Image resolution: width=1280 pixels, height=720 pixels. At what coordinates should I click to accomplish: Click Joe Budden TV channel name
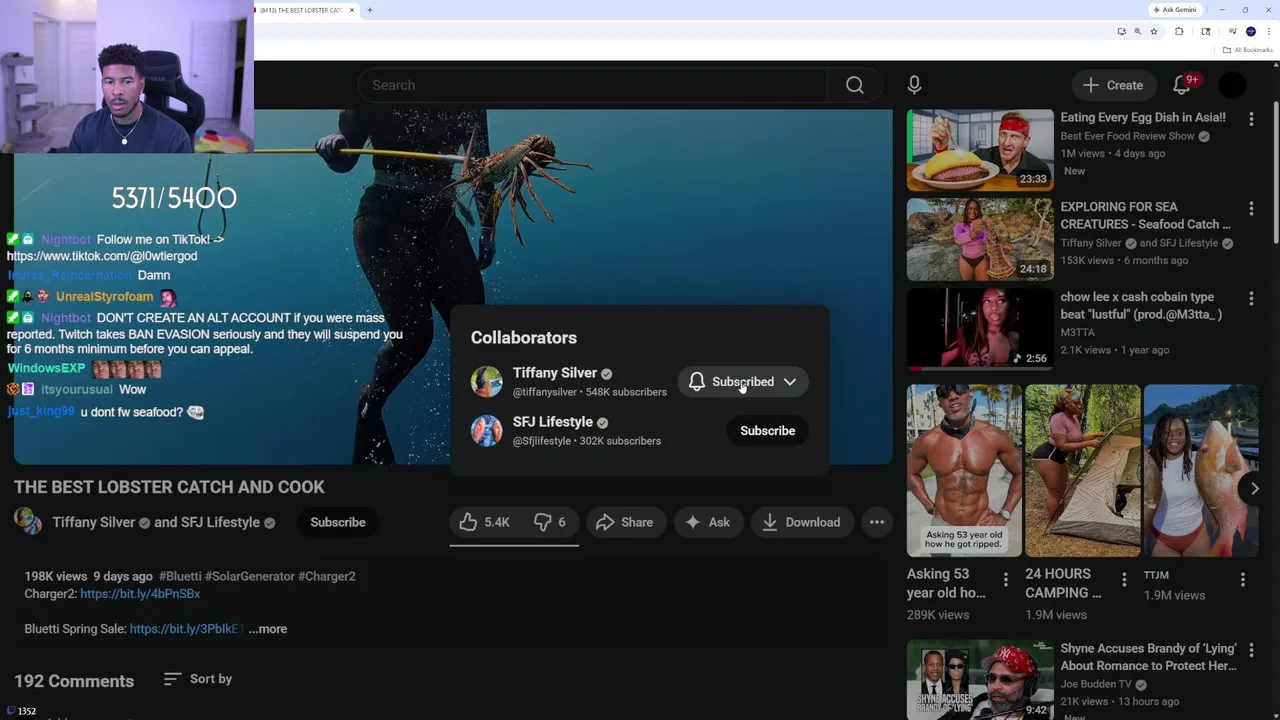[x=1096, y=684]
